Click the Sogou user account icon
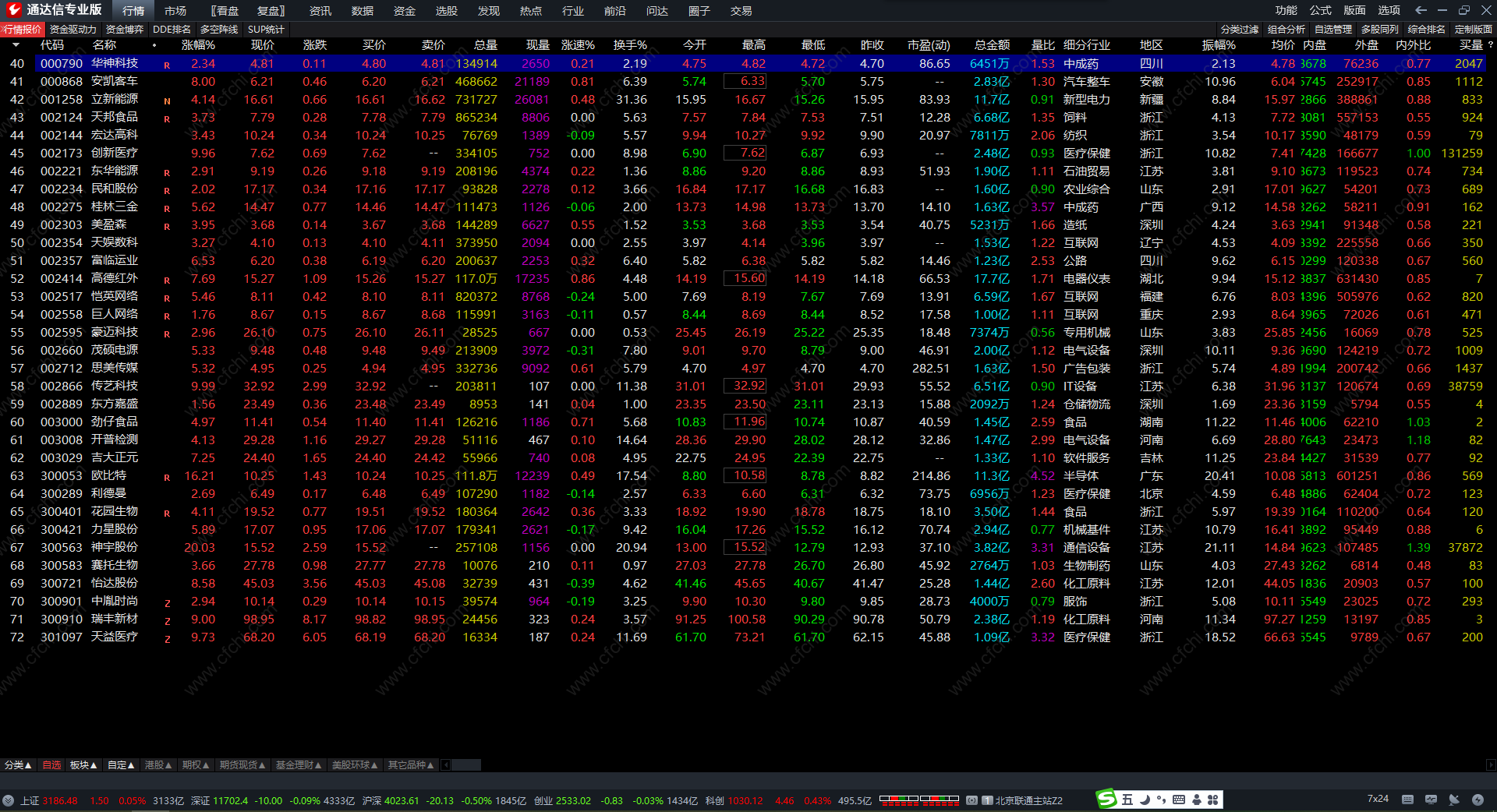This screenshot has height=812, width=1497. pyautogui.click(x=1196, y=800)
